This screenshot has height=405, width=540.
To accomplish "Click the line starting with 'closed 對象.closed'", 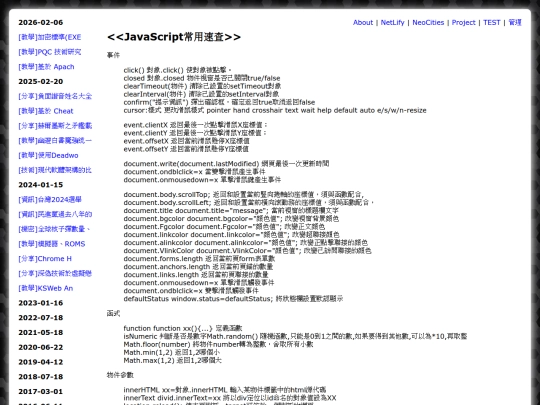I will click(202, 78).
